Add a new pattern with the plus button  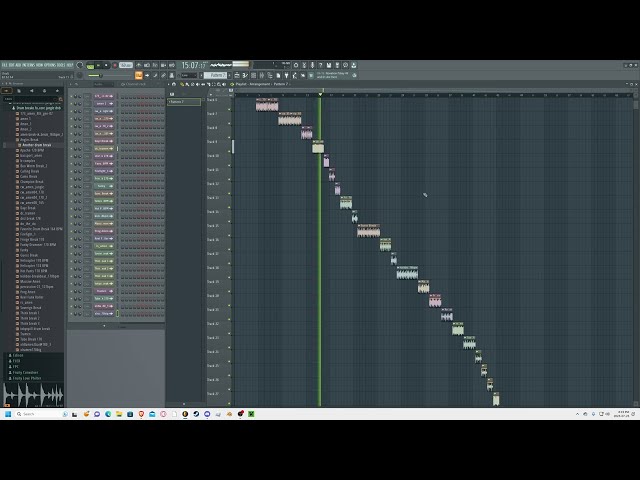pyautogui.click(x=230, y=76)
